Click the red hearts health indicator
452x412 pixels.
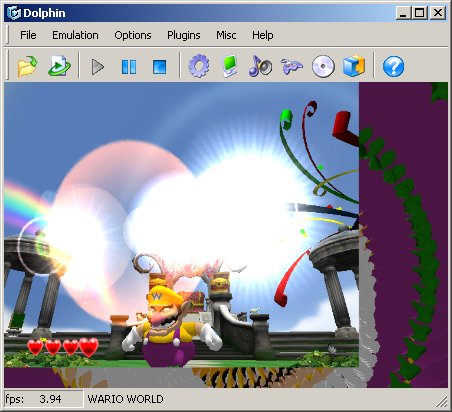click(x=63, y=347)
